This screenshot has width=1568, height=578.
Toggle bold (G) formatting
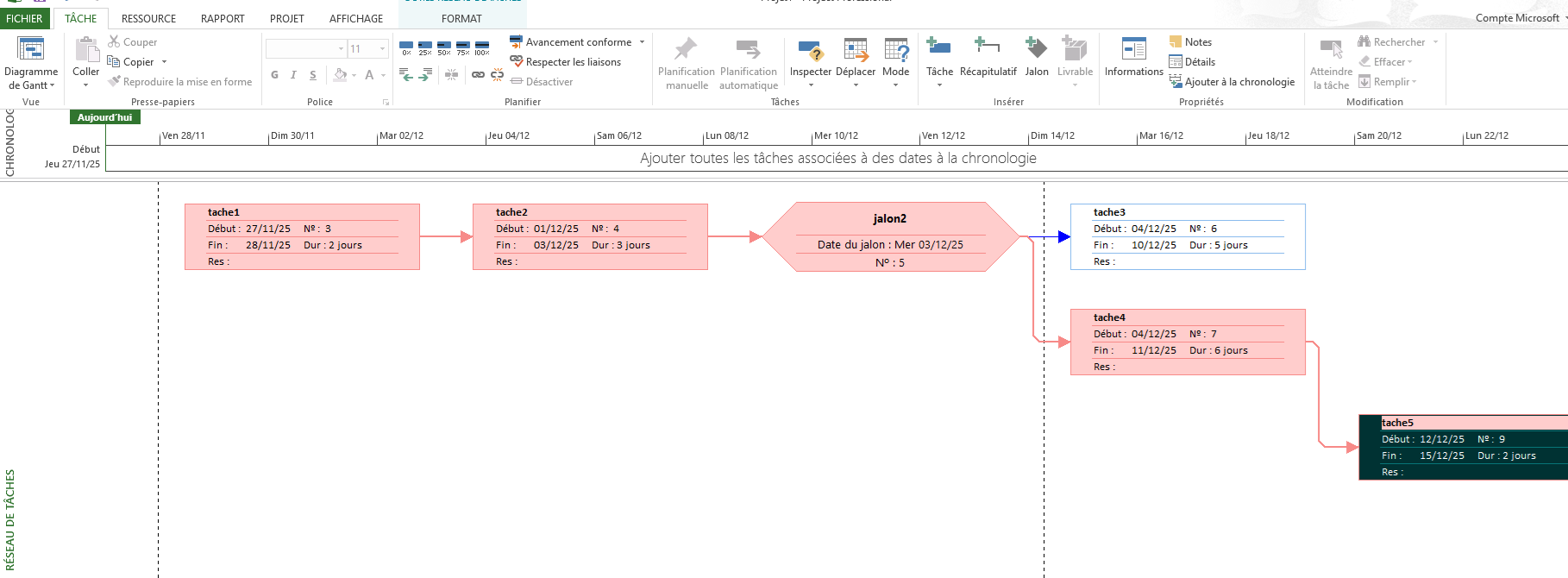coord(274,75)
